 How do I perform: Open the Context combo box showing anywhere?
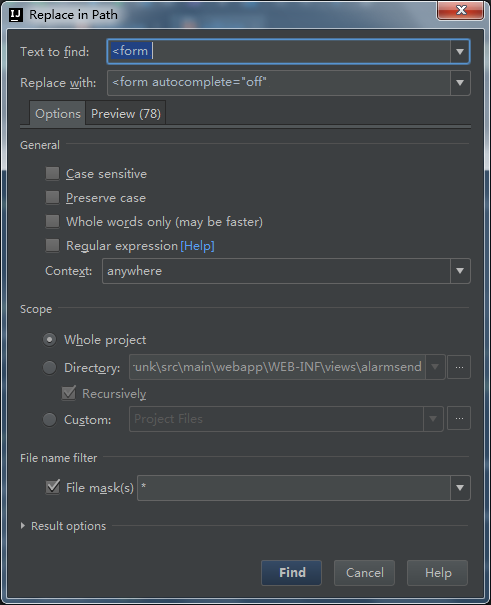point(286,271)
